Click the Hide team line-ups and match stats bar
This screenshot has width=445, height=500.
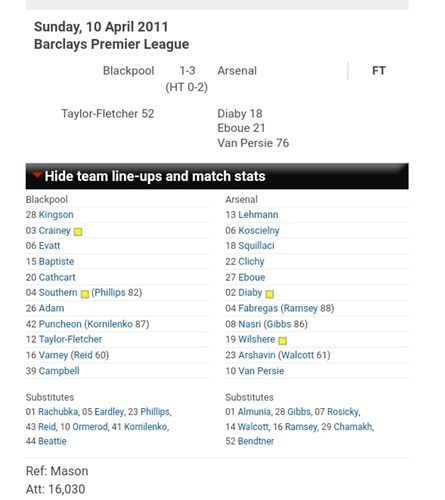[217, 176]
